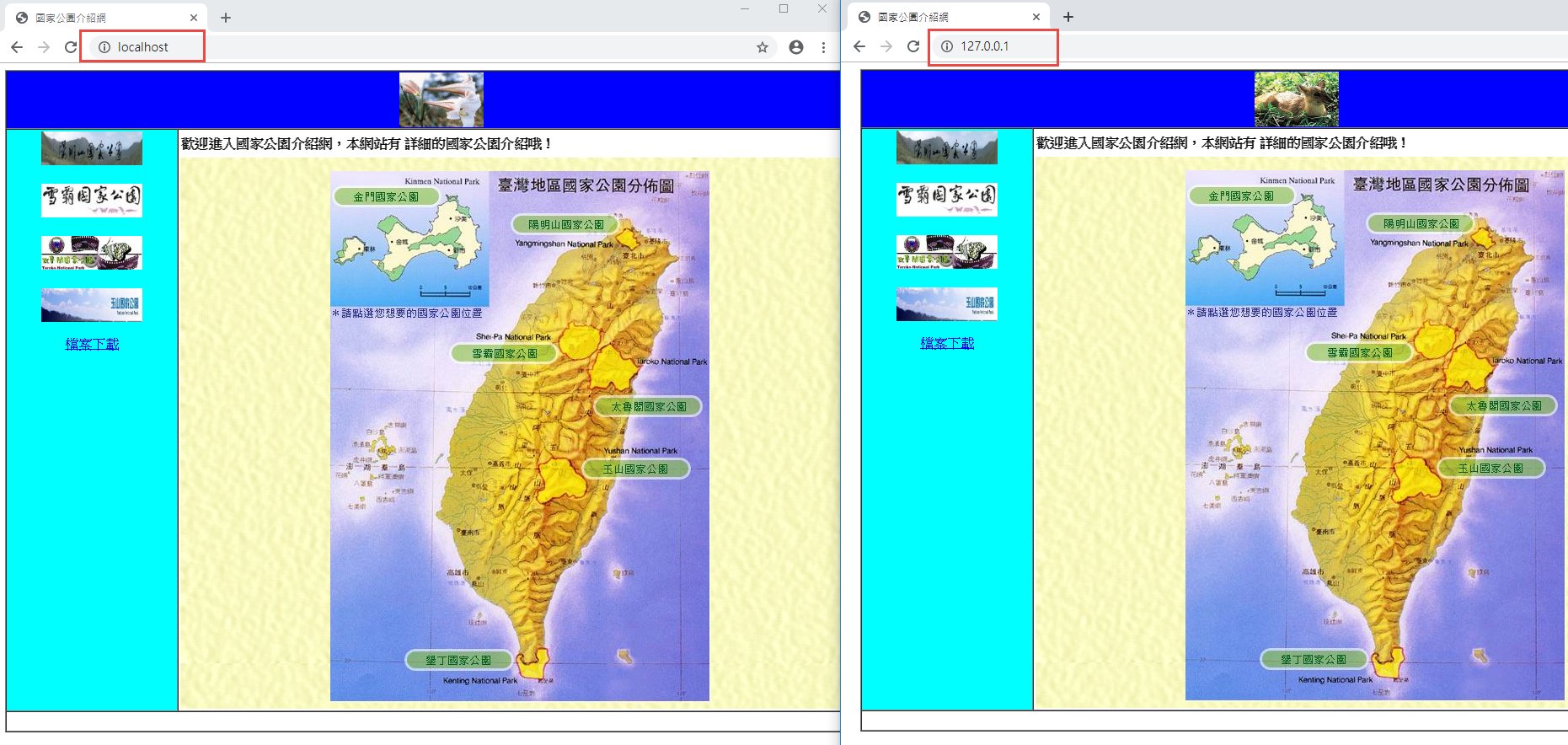Viewport: 1568px width, 745px height.
Task: Switch to the 國家公園介紹網 tab in left window
Action: (x=101, y=18)
